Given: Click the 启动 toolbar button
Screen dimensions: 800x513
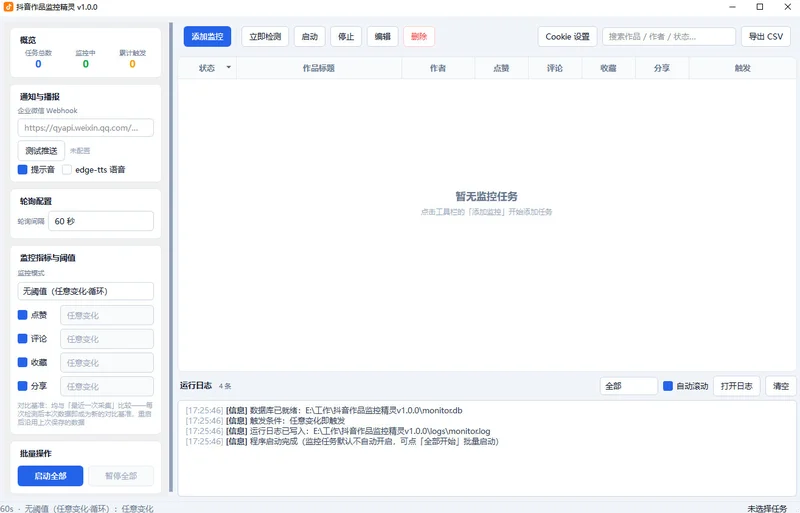Looking at the screenshot, I should click(x=310, y=37).
